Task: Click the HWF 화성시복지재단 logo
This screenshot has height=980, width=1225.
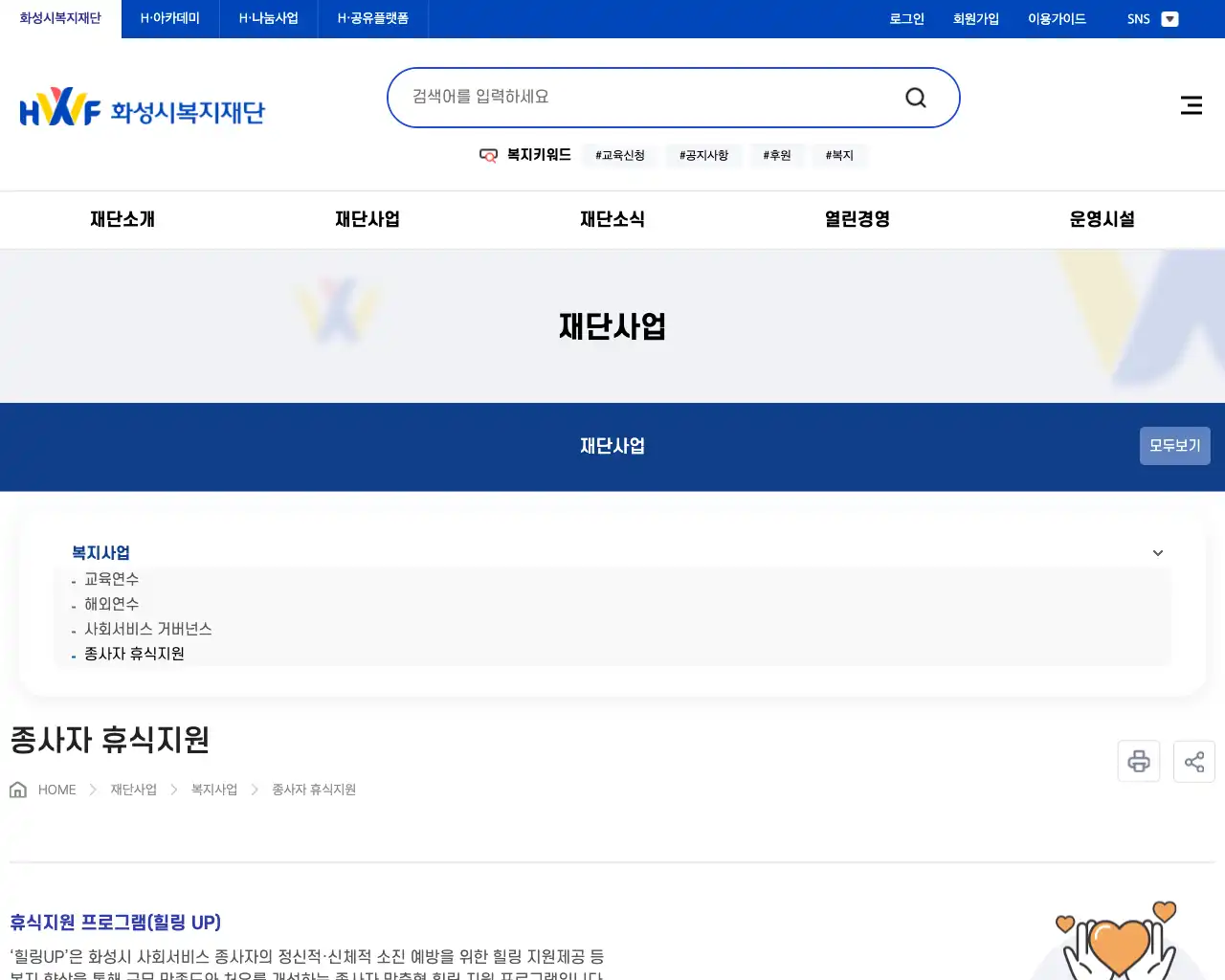Action: (x=142, y=106)
